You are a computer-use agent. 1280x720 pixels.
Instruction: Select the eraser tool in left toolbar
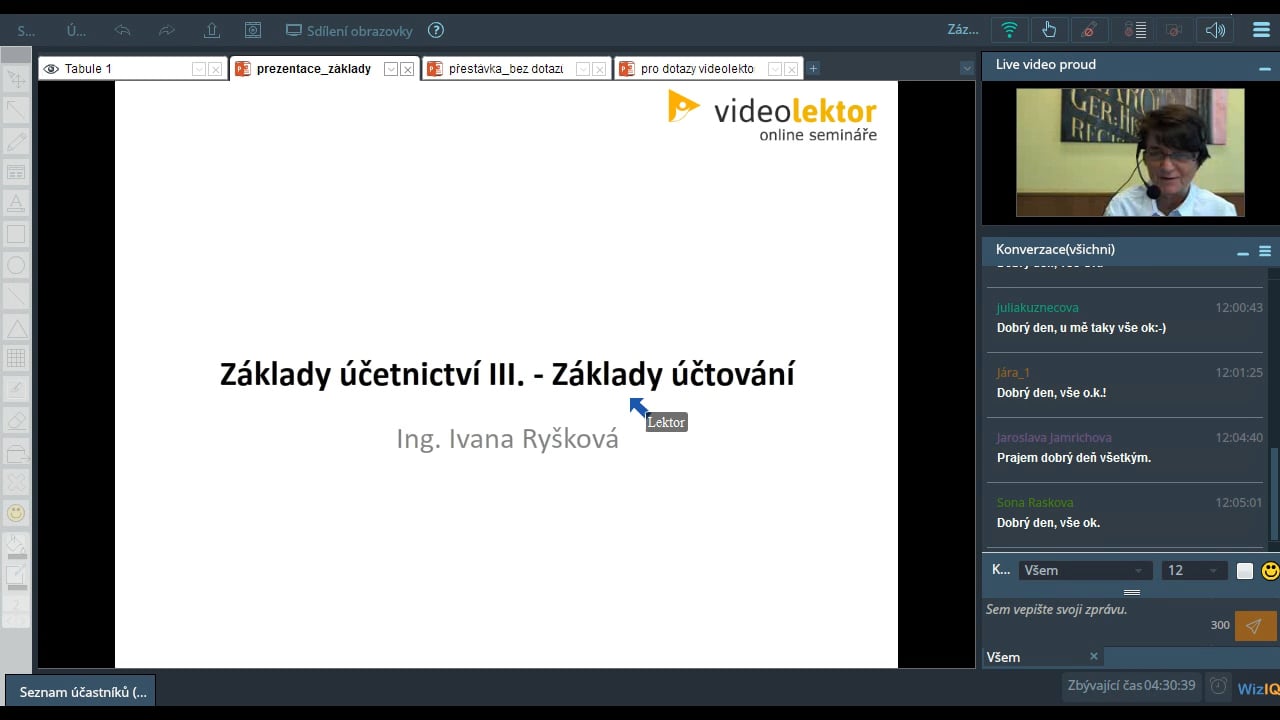(x=16, y=420)
